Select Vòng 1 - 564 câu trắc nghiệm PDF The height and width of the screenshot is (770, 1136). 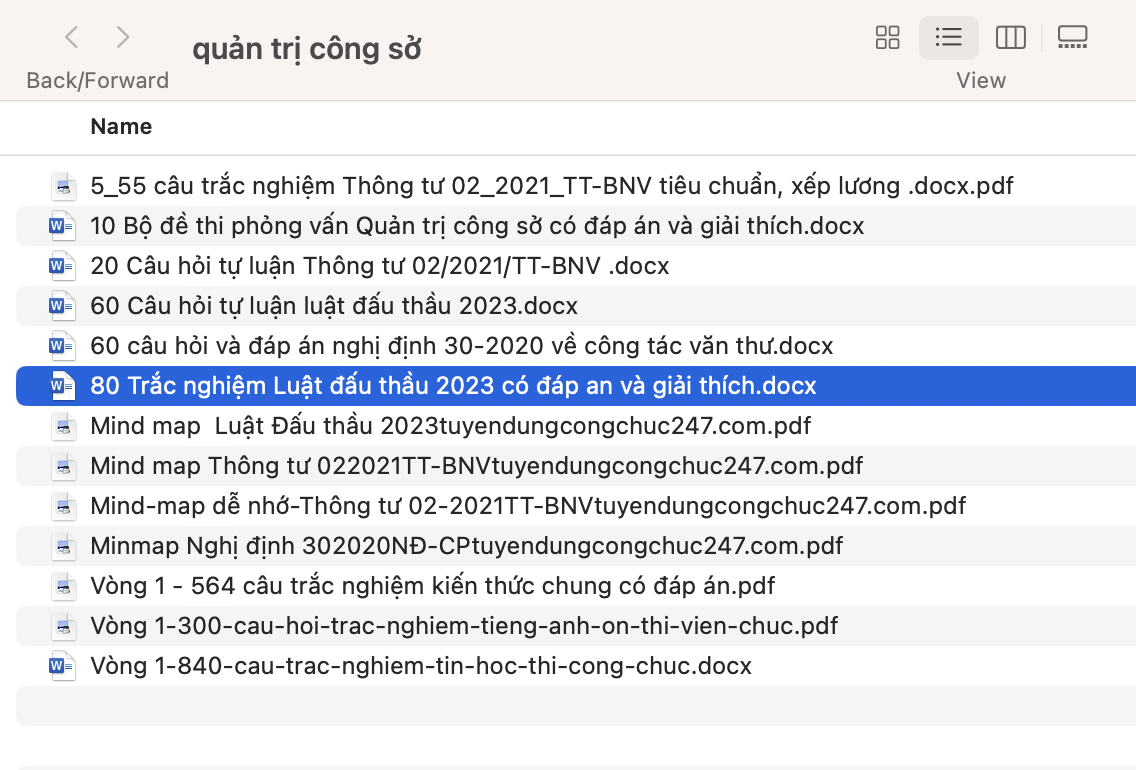[433, 586]
